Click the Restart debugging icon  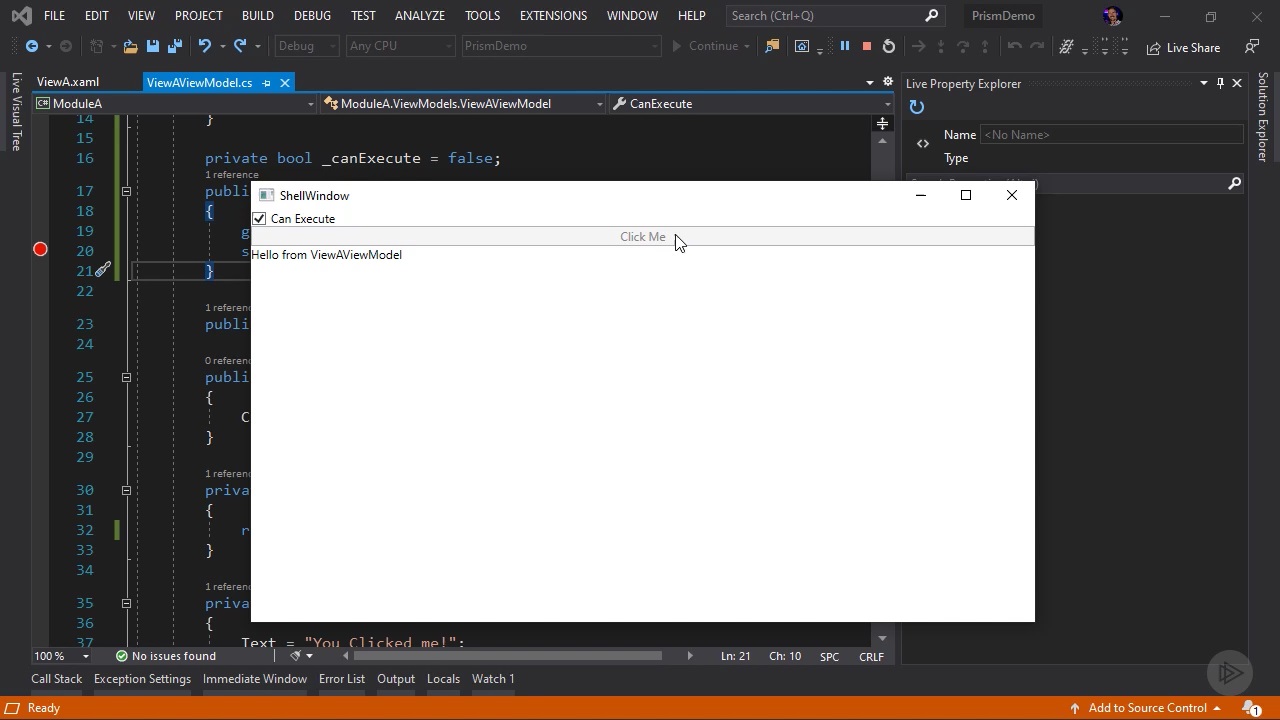889,46
